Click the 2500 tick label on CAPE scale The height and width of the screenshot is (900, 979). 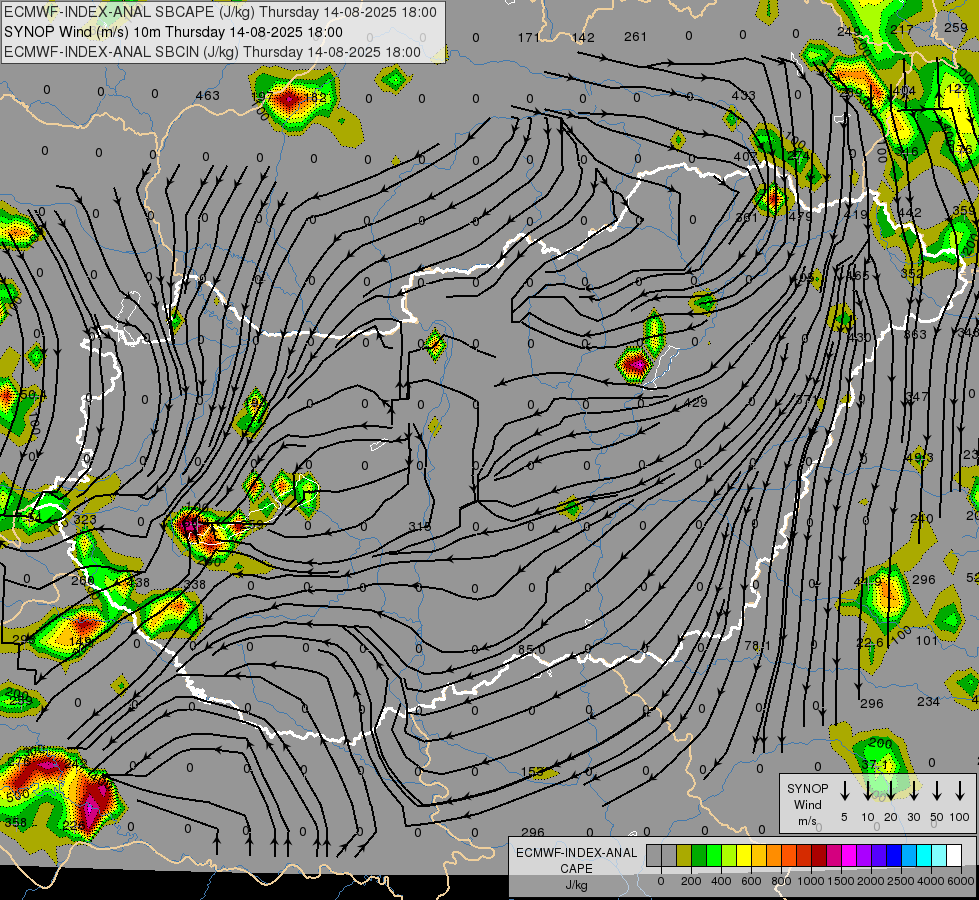tap(900, 881)
